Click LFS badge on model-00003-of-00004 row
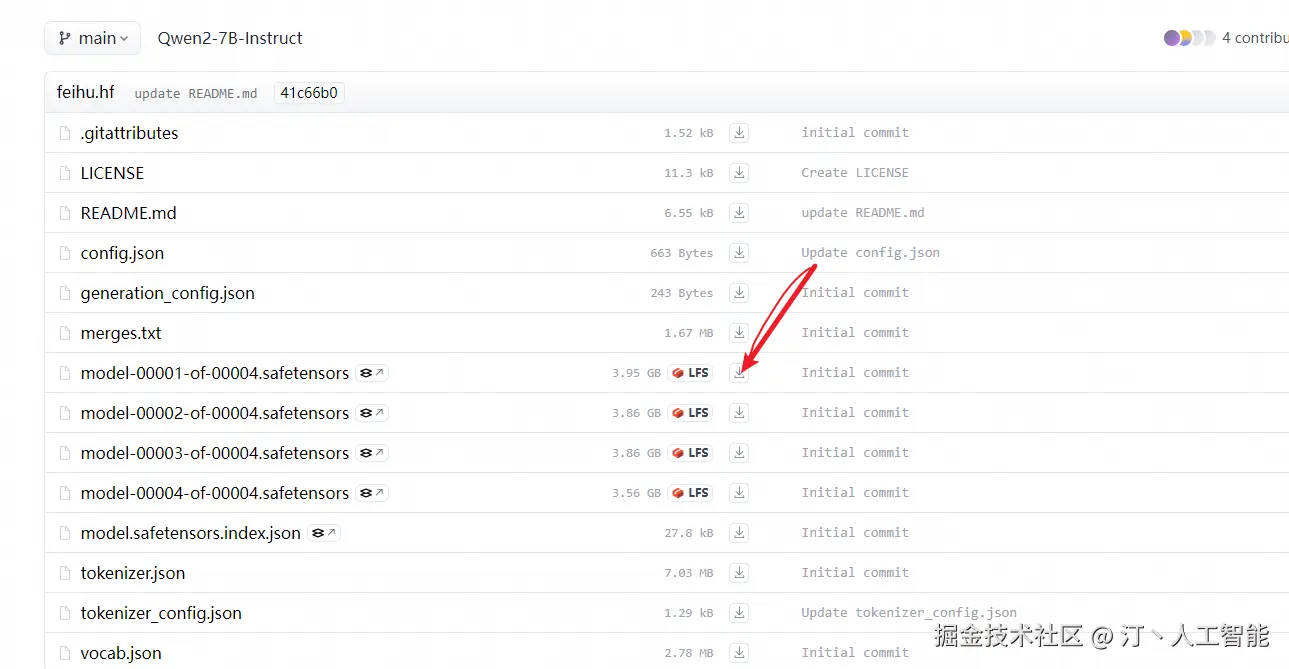 pyautogui.click(x=690, y=453)
